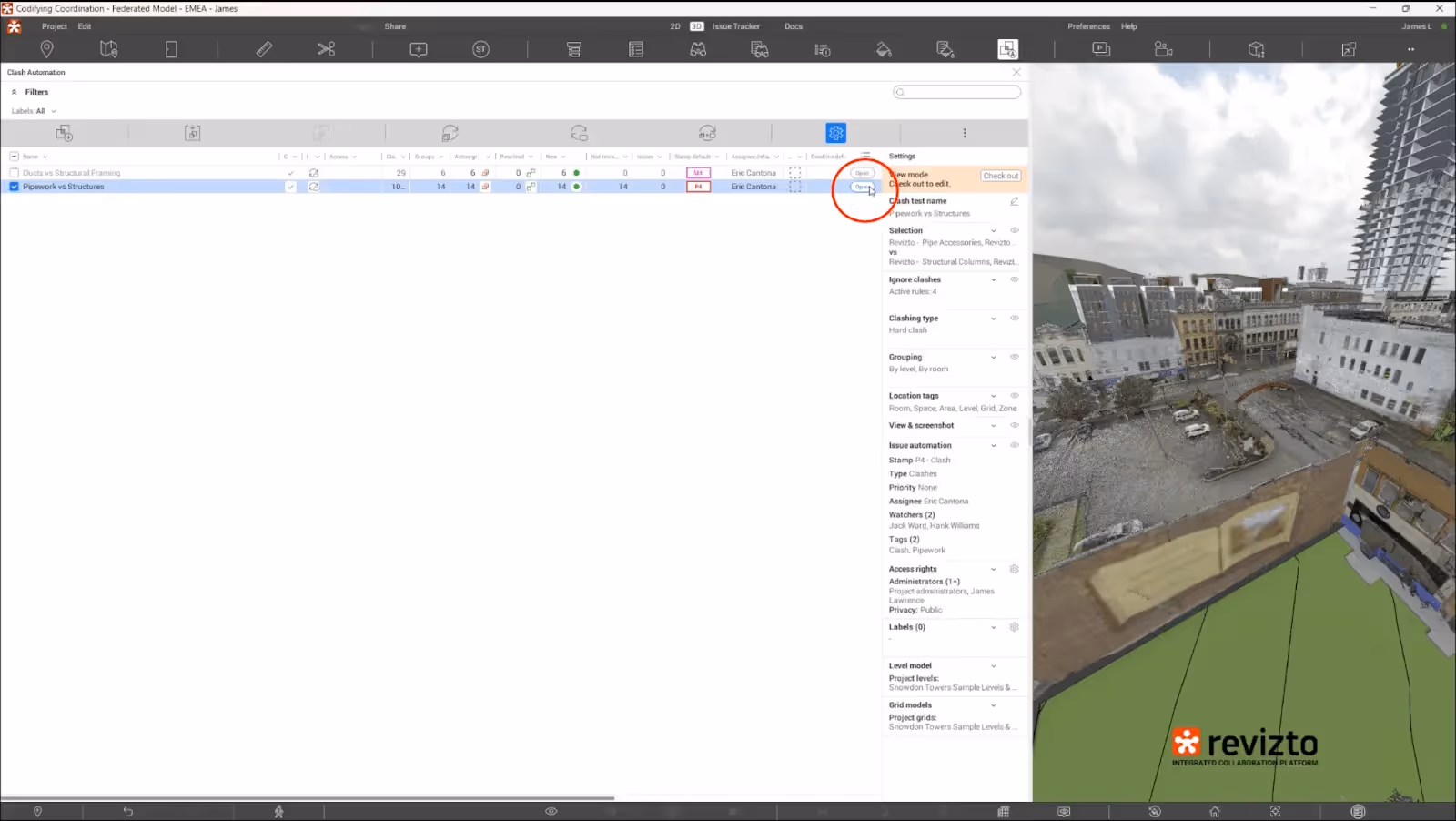The image size is (1456, 821).
Task: Switch to the Docs tab
Action: (x=794, y=26)
